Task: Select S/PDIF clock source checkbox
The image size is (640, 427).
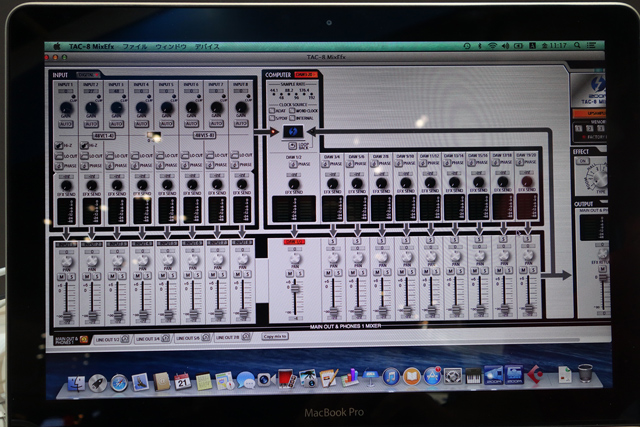Action: [272, 118]
